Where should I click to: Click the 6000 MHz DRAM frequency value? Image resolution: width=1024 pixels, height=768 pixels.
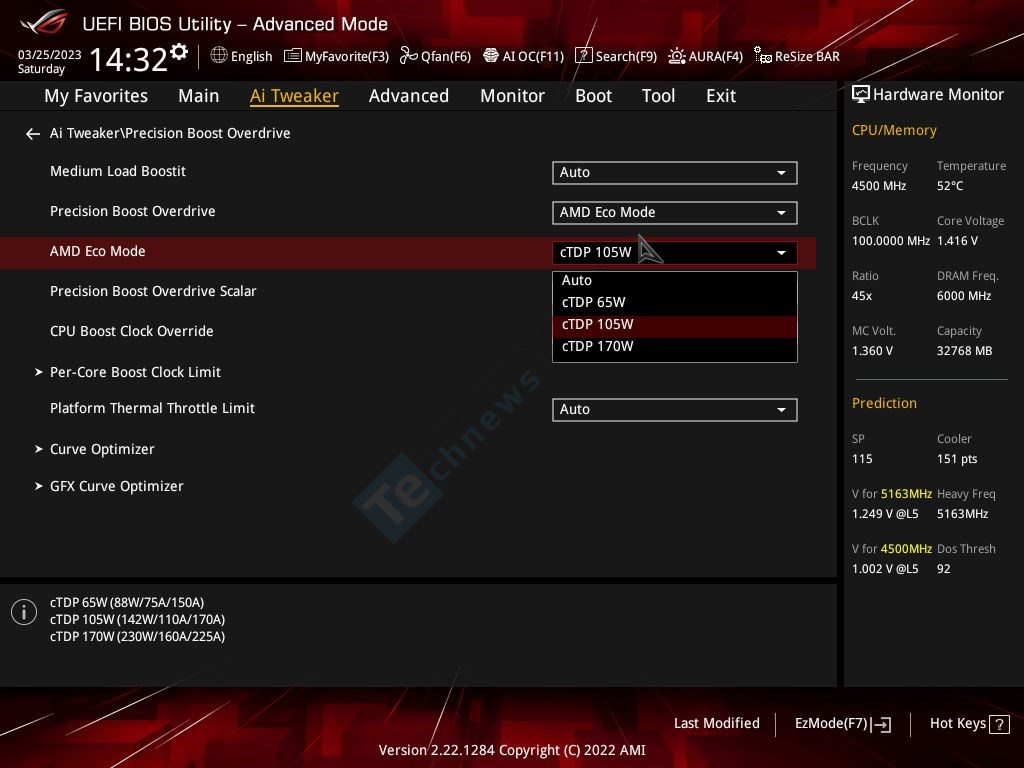pos(964,296)
